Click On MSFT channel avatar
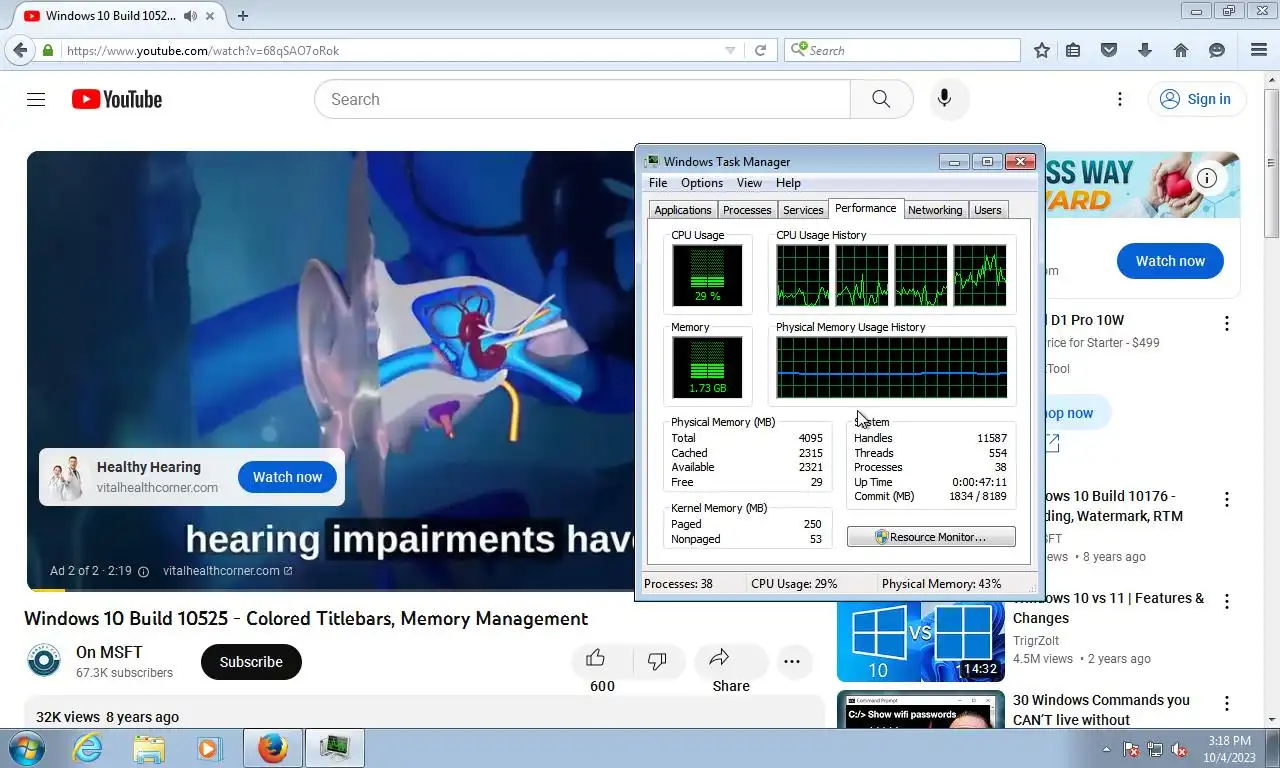The width and height of the screenshot is (1280, 768). coord(43,661)
